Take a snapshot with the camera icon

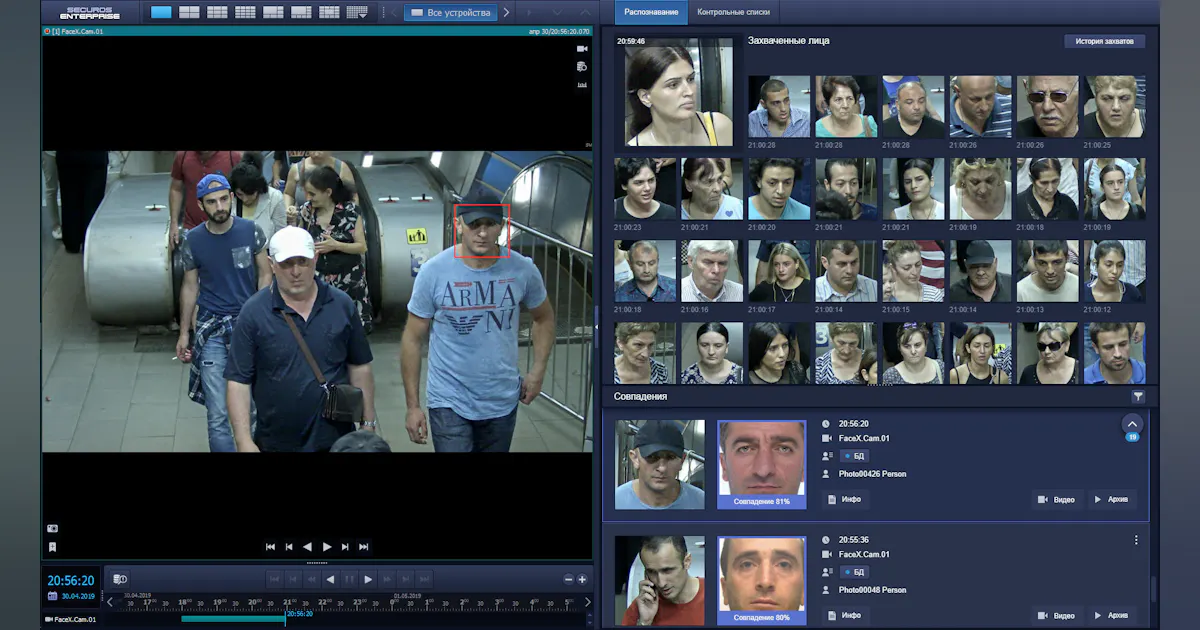tap(52, 528)
